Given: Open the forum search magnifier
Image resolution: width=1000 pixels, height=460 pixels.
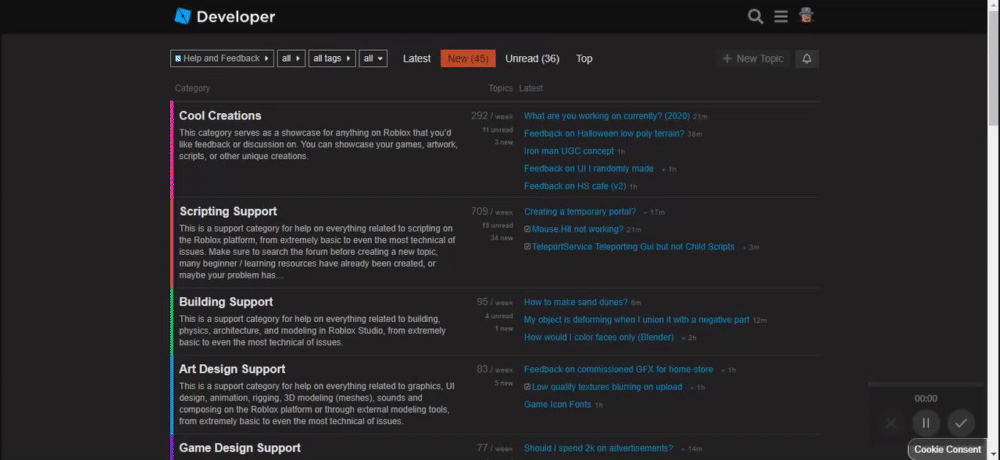Looking at the screenshot, I should 756,17.
